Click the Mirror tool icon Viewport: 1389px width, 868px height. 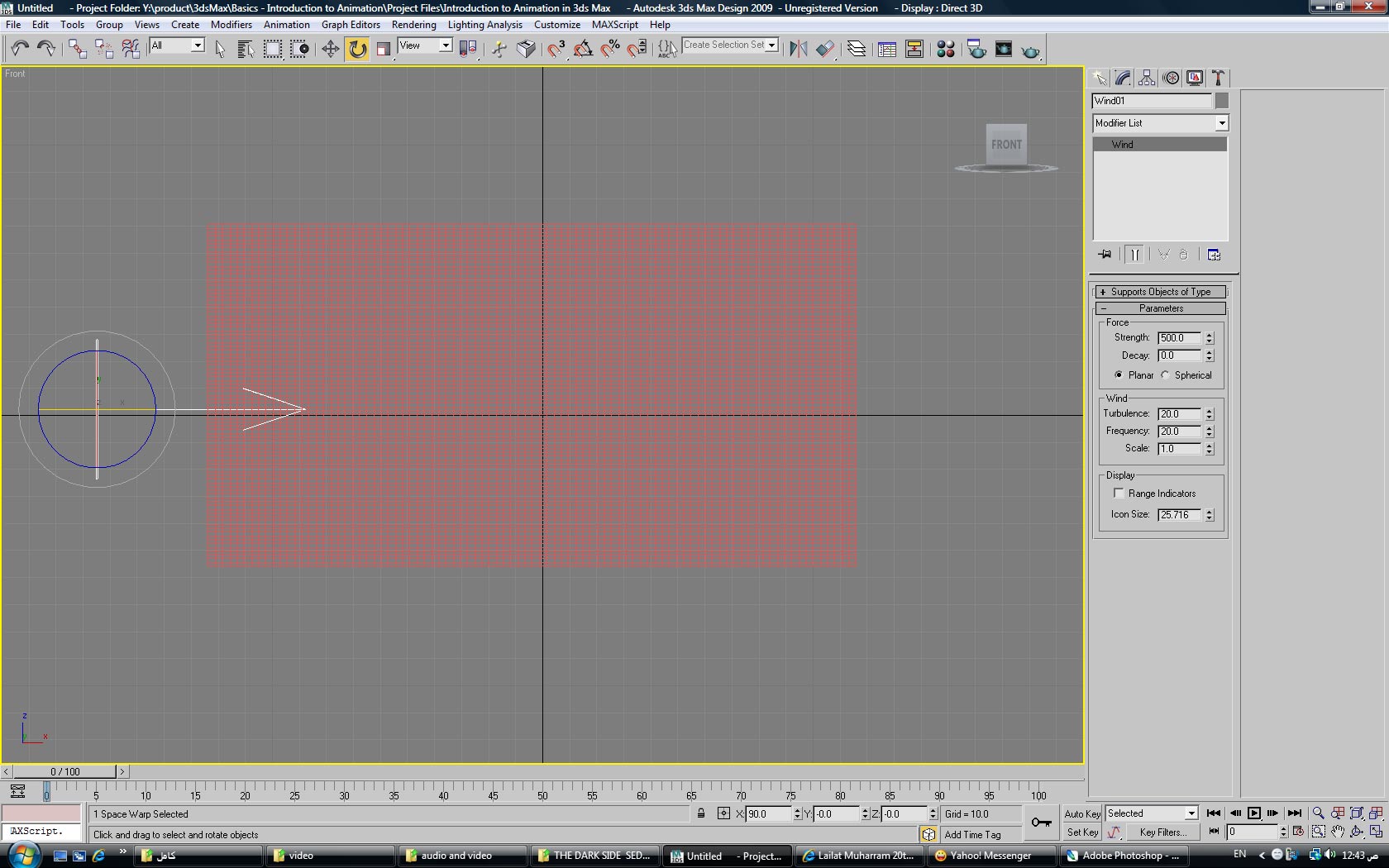coord(798,49)
